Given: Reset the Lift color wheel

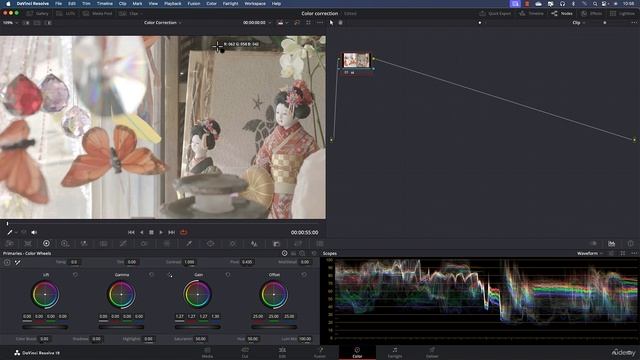Looking at the screenshot, I should click(x=76, y=275).
